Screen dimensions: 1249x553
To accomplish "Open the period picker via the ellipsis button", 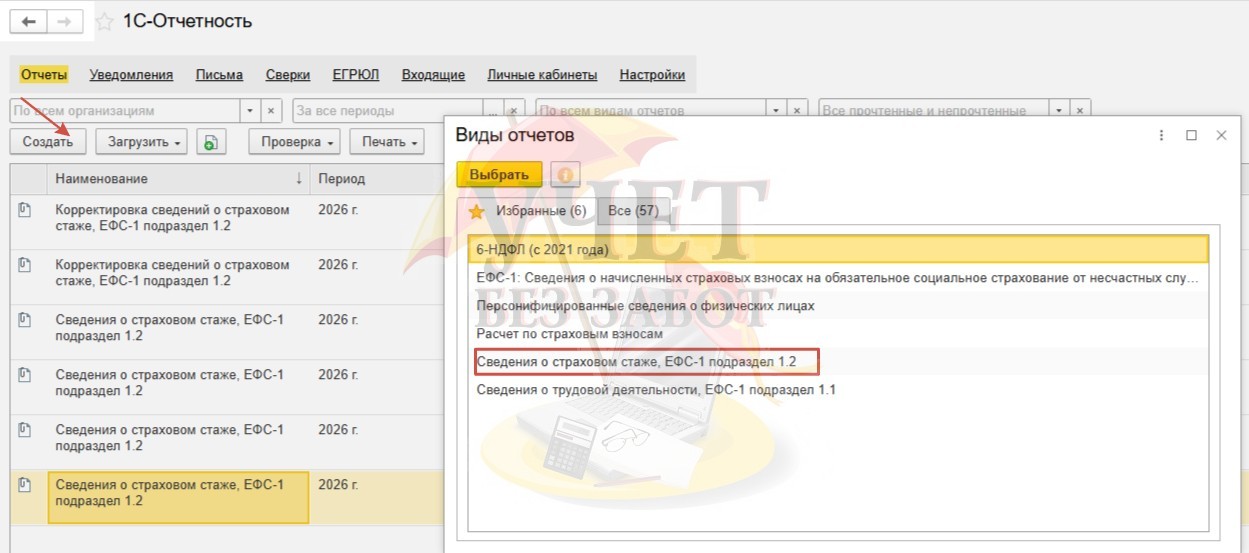I will [x=494, y=111].
